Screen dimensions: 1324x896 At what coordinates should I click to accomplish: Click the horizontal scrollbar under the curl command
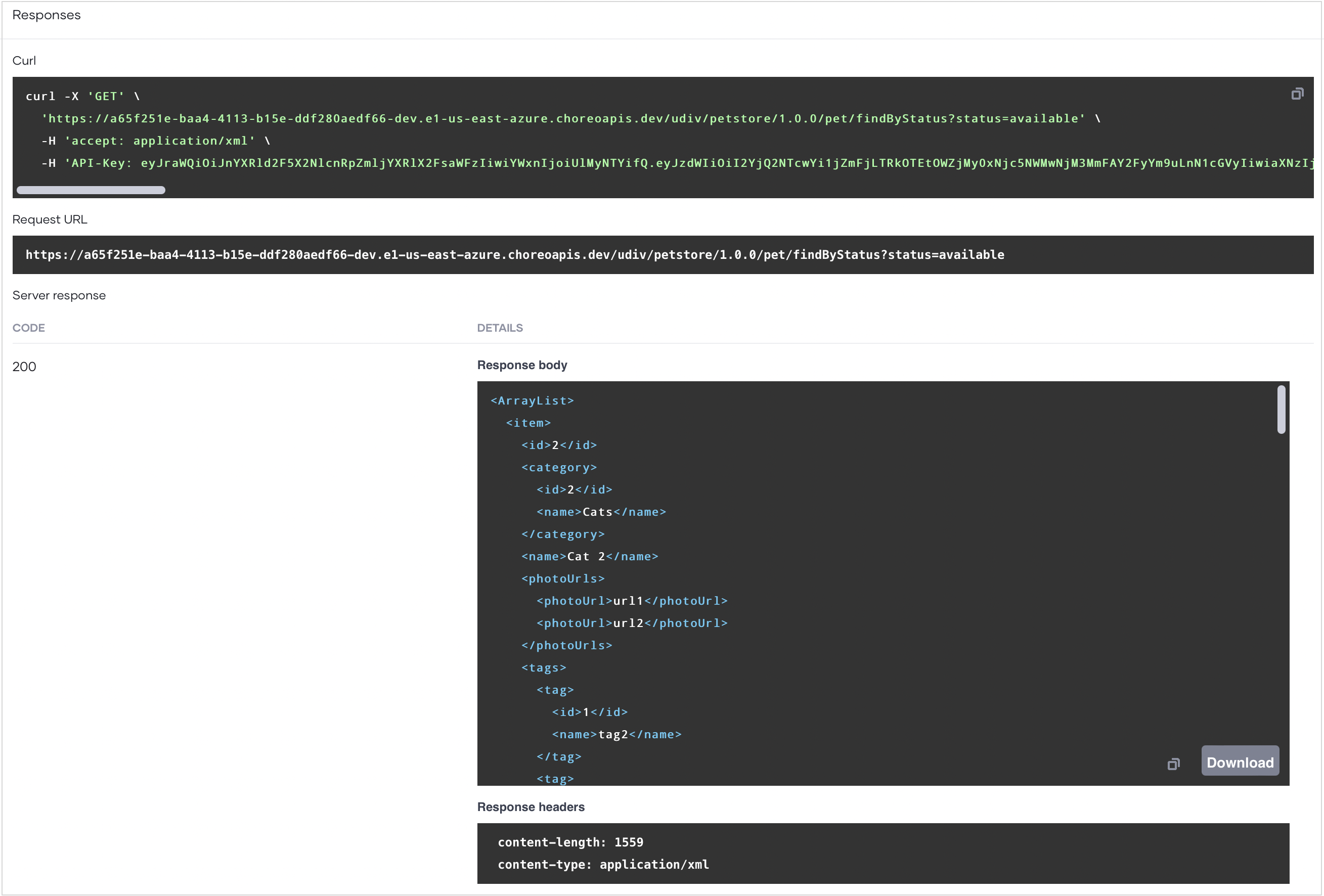point(90,190)
